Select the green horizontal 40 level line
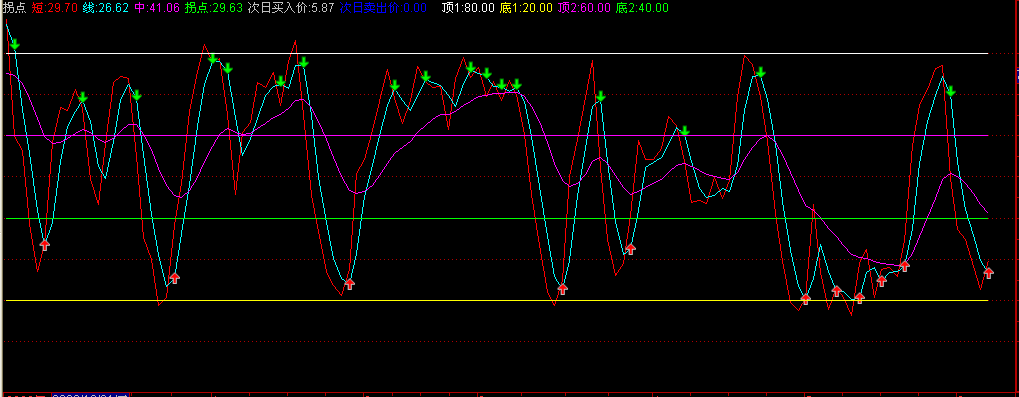This screenshot has height=397, width=1019. (497, 219)
